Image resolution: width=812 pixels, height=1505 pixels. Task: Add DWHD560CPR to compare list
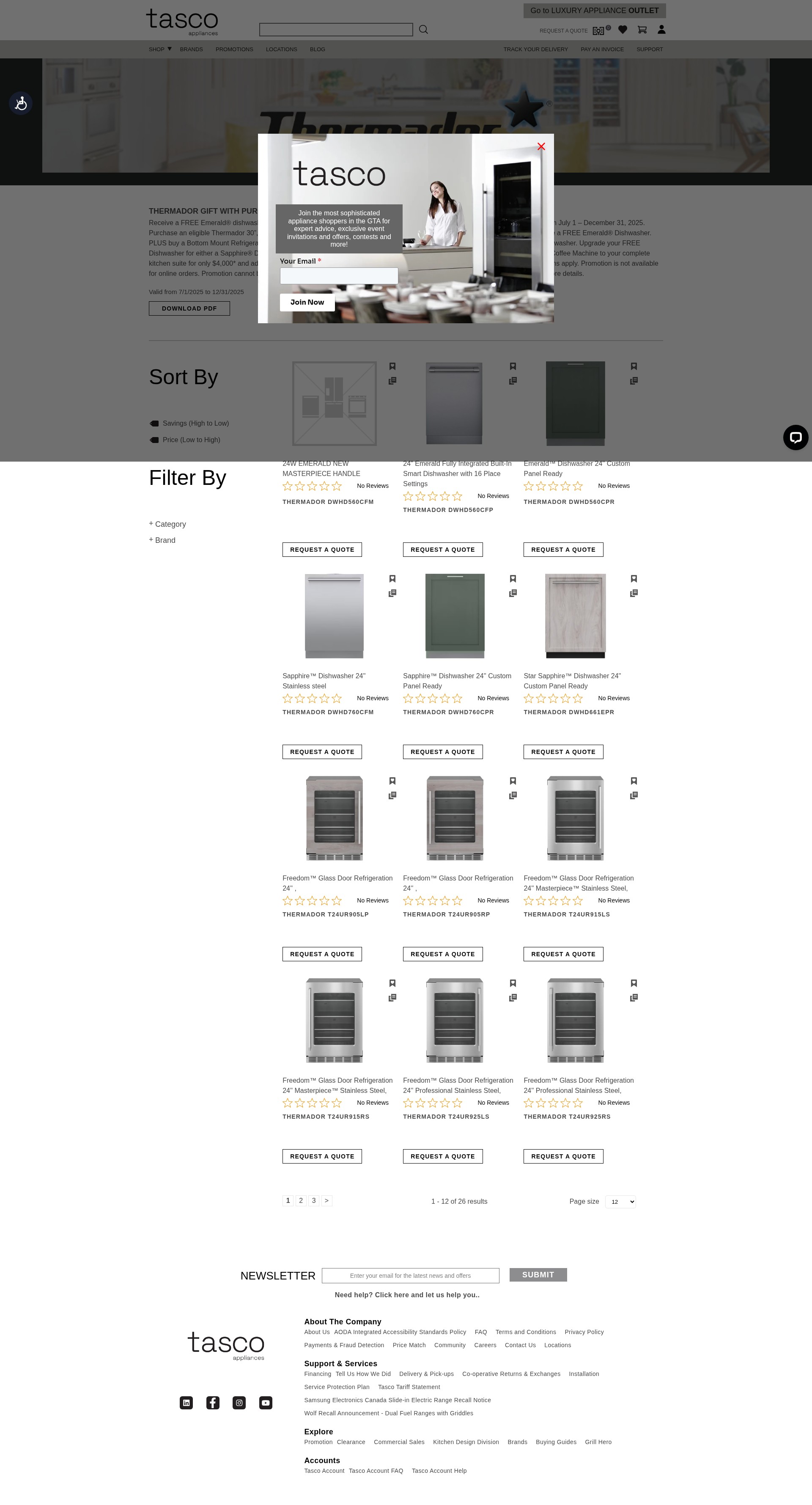(x=634, y=381)
